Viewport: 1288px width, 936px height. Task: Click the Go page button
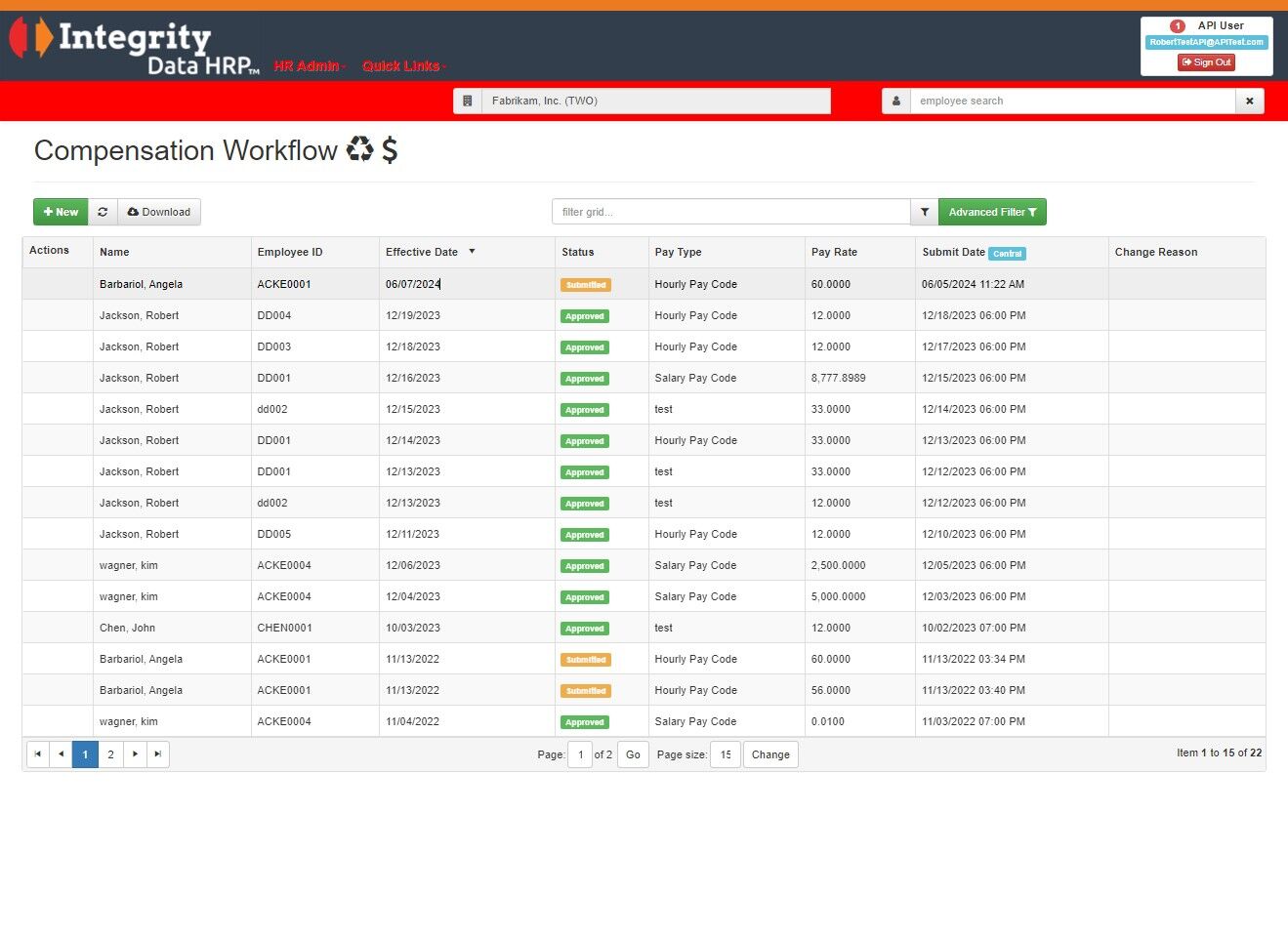coord(633,754)
